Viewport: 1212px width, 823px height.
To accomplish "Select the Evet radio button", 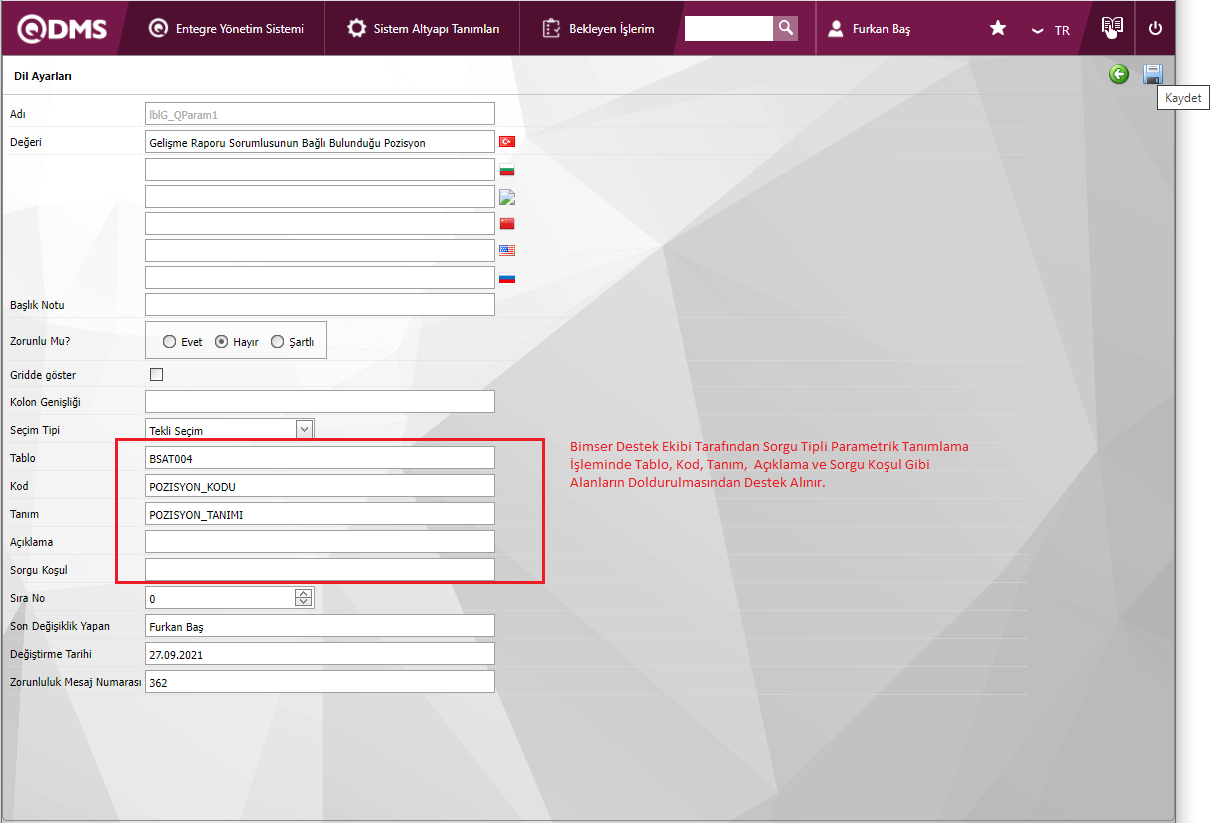I will 169,341.
